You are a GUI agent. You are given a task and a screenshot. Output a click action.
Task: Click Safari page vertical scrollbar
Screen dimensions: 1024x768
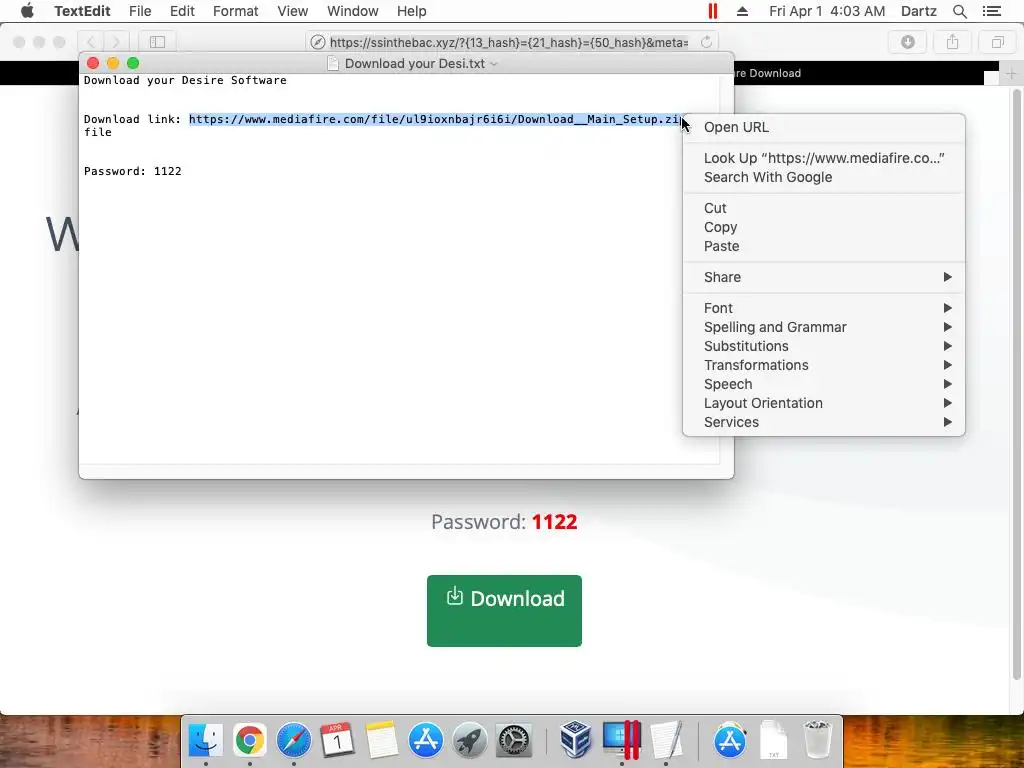coord(1016,384)
